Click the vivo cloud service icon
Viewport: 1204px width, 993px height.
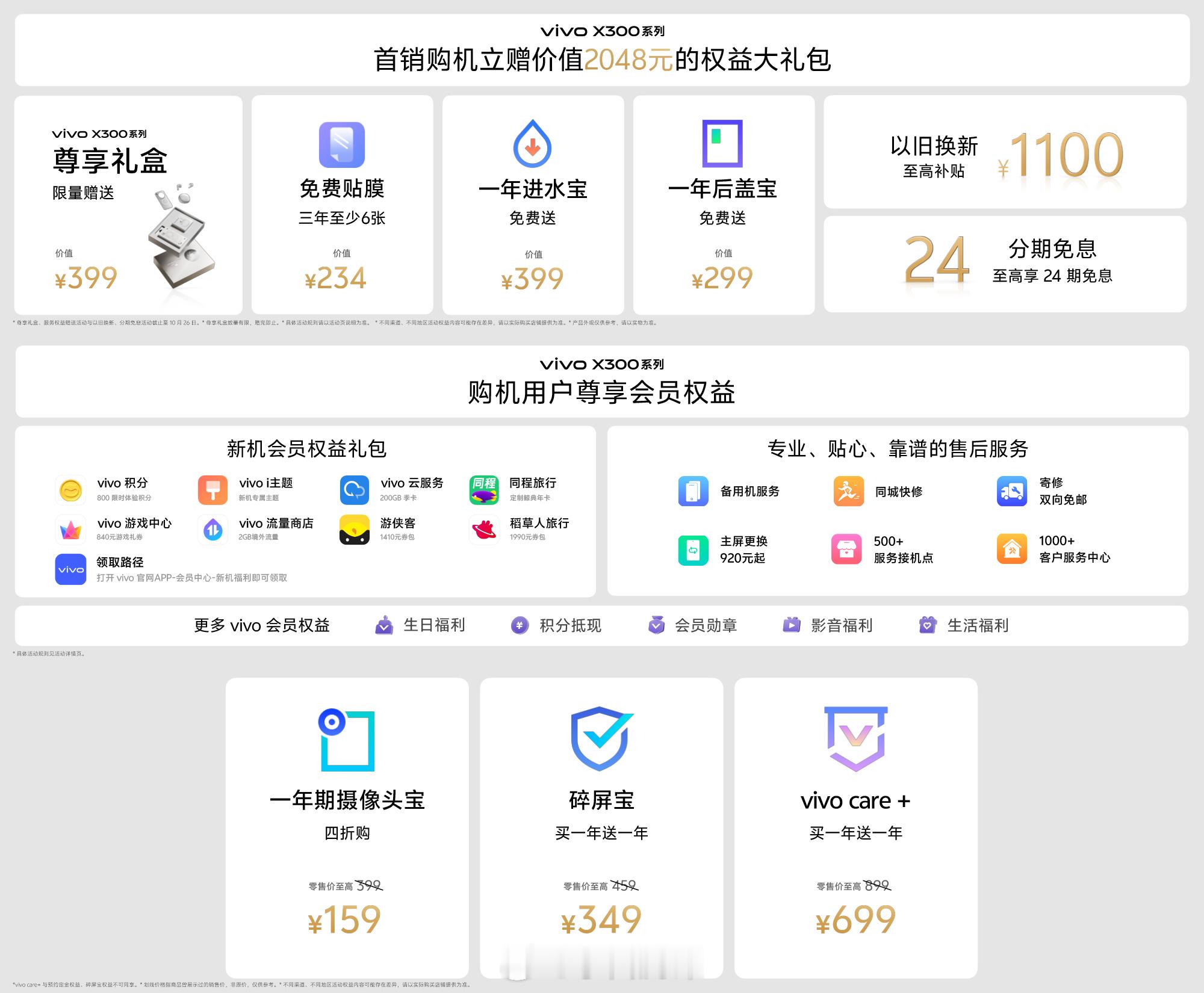click(x=355, y=490)
